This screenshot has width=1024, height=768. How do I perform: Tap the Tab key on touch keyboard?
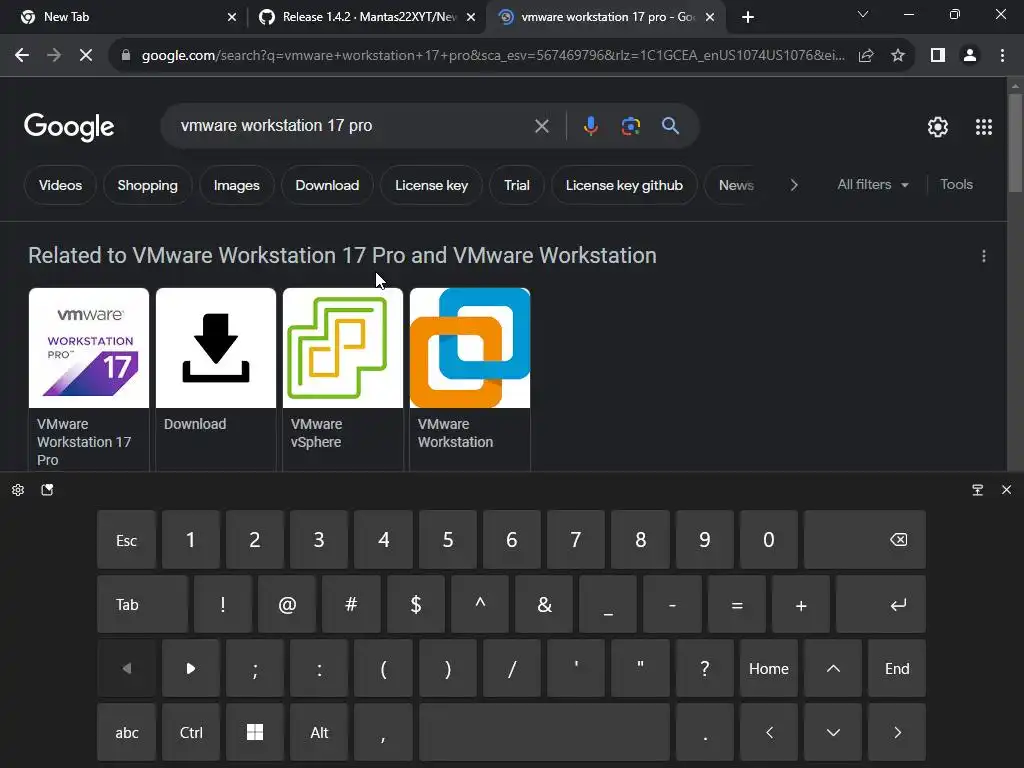tap(142, 605)
